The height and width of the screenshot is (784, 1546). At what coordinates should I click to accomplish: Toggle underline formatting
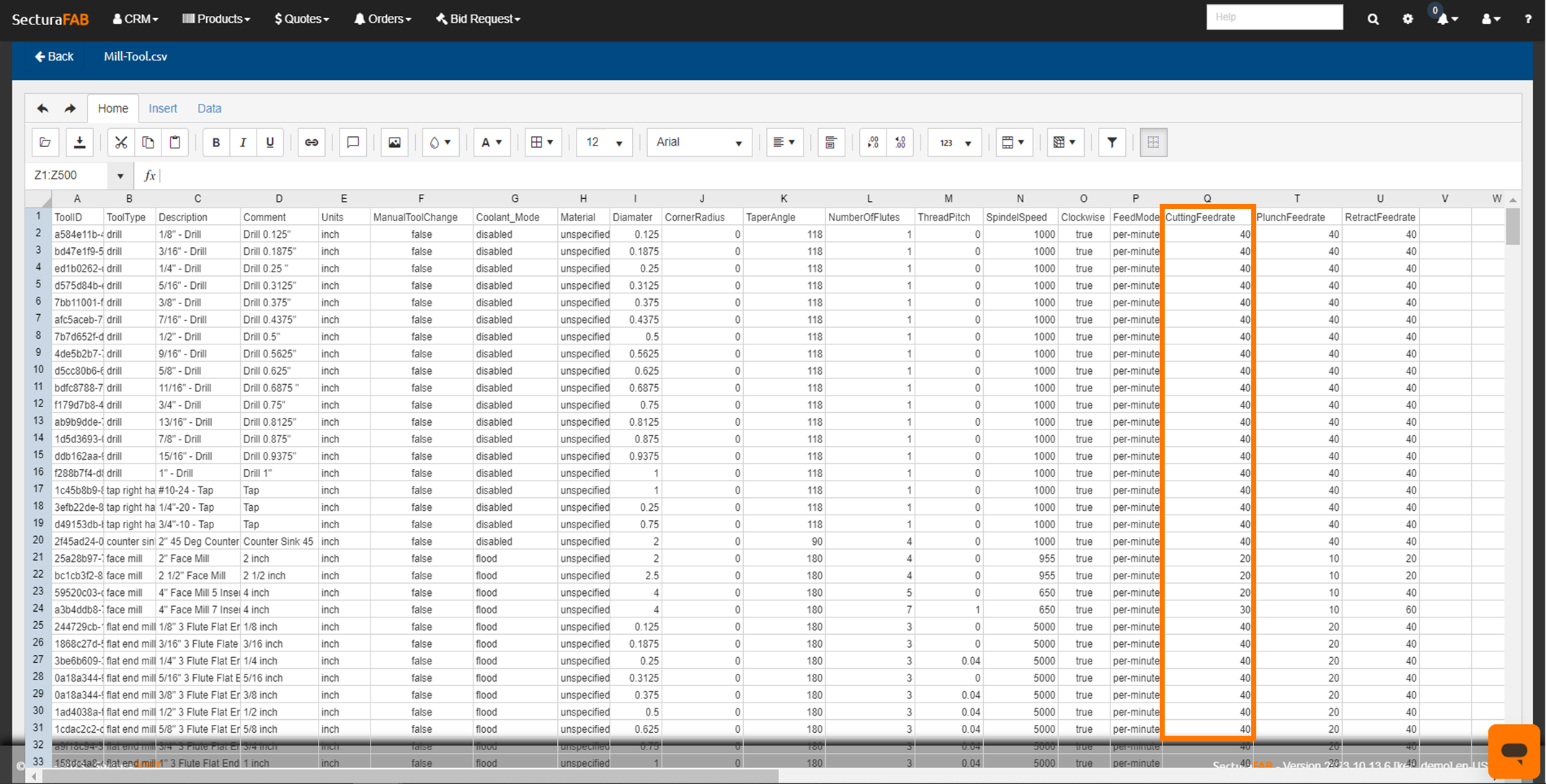click(270, 143)
